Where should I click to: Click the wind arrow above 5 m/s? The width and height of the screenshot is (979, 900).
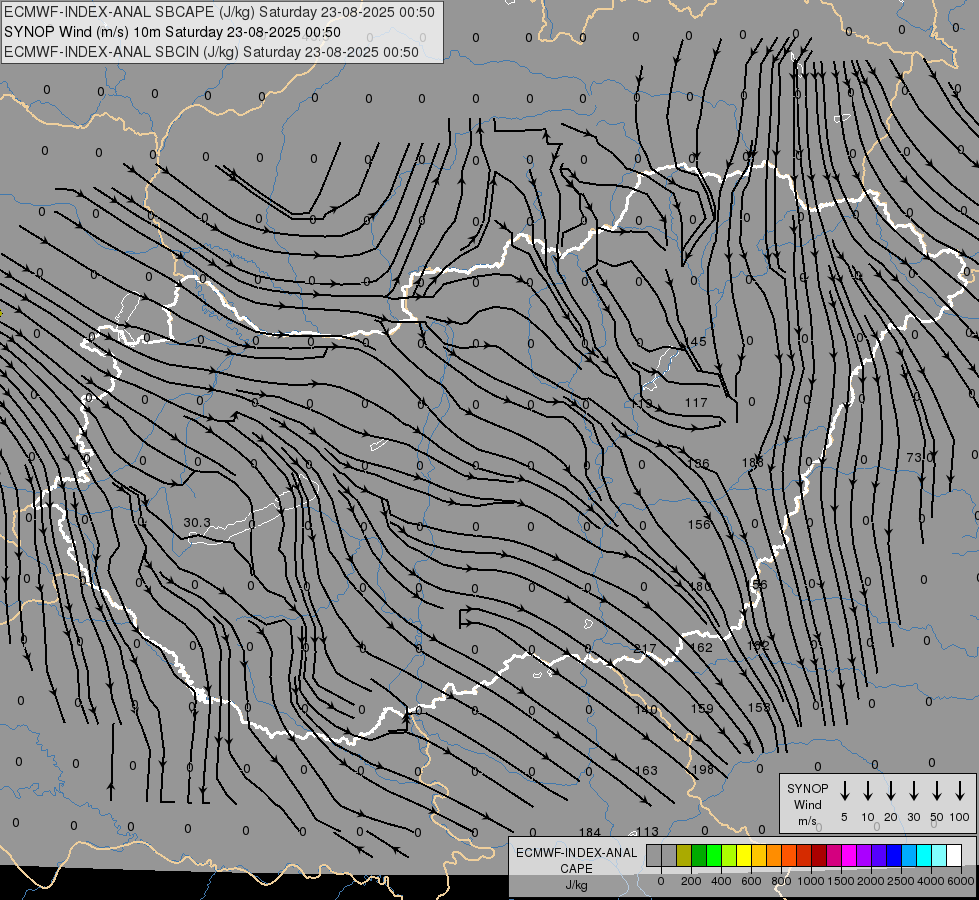coord(845,791)
